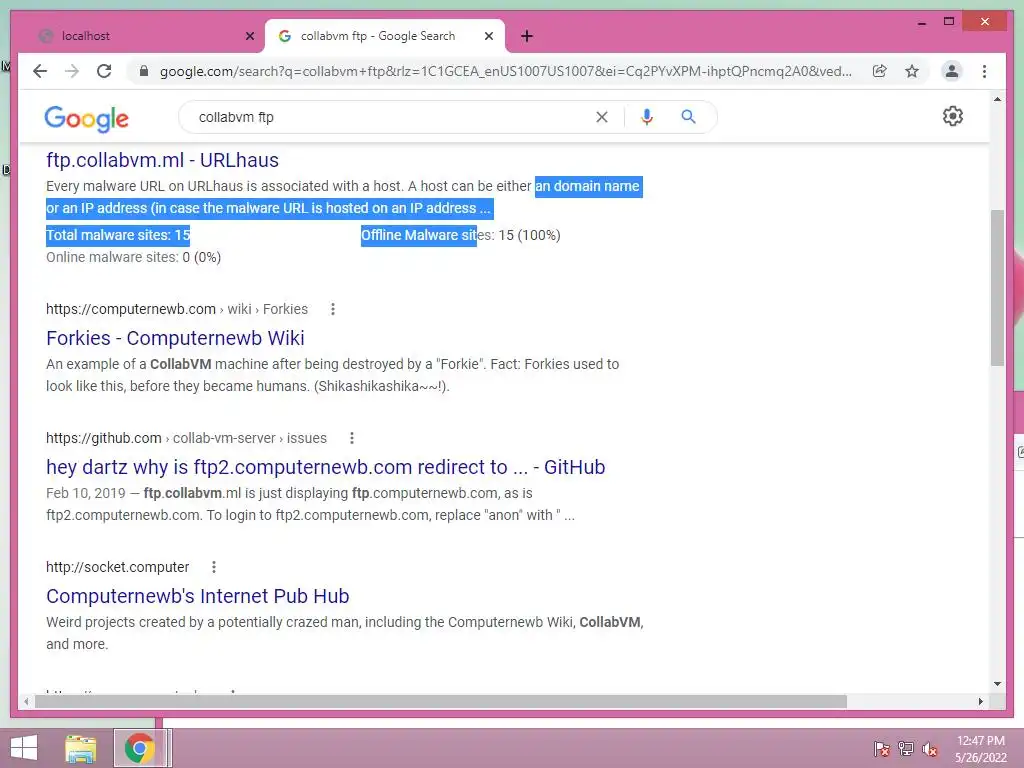Open the hey dartz GitHub issue link
1024x768 pixels.
pos(325,467)
